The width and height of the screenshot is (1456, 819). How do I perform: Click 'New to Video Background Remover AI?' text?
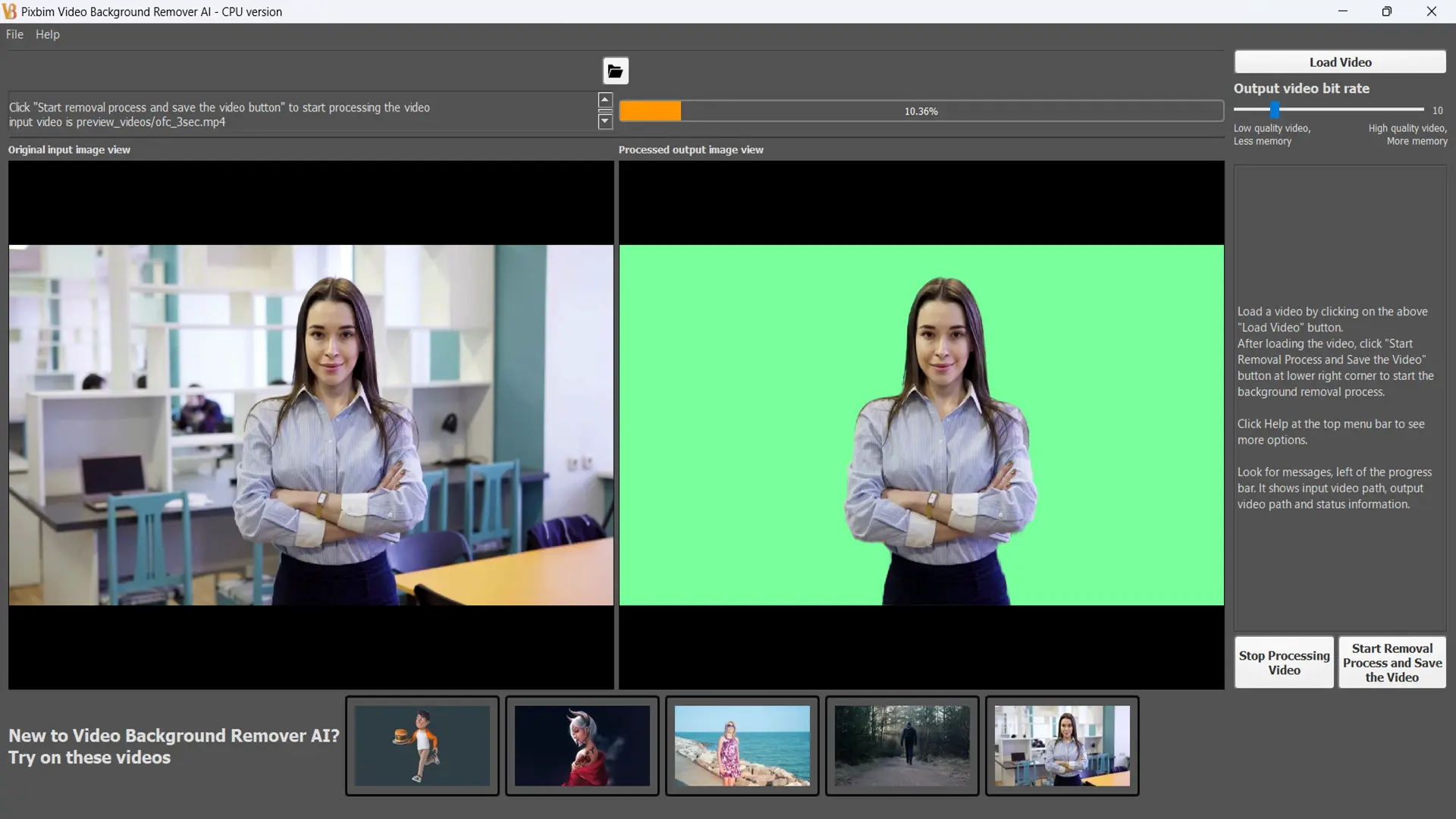174,736
